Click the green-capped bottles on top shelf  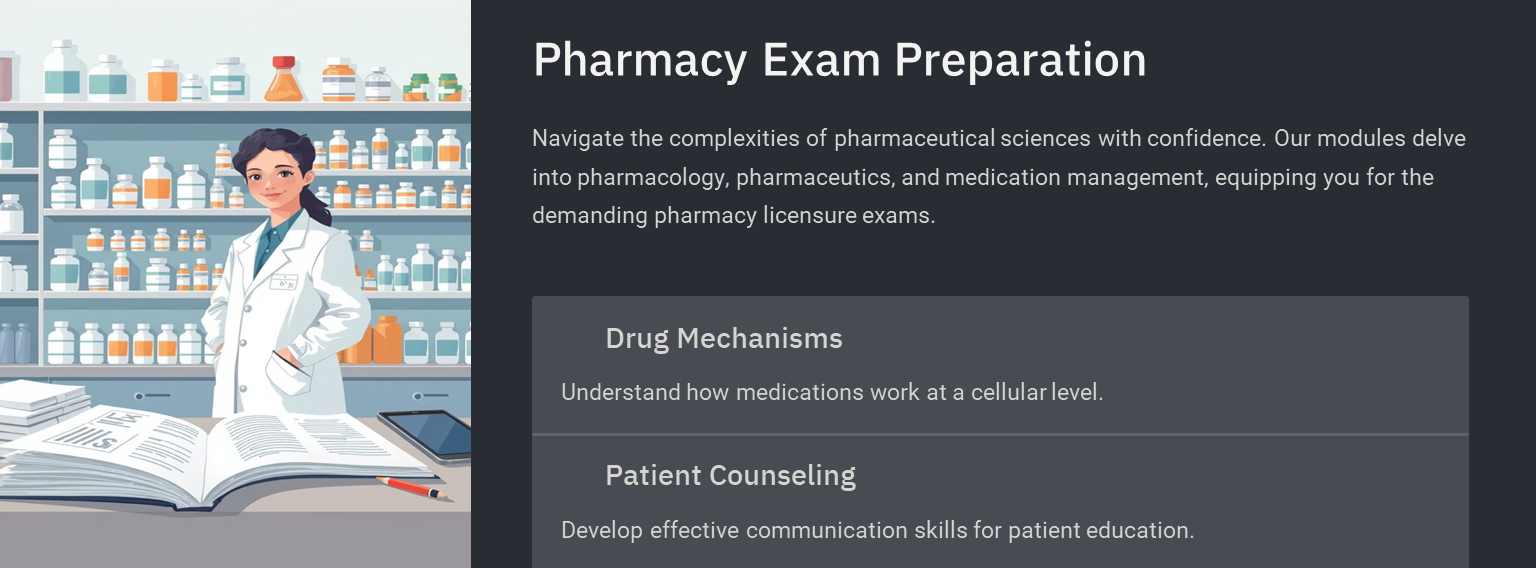[x=433, y=87]
